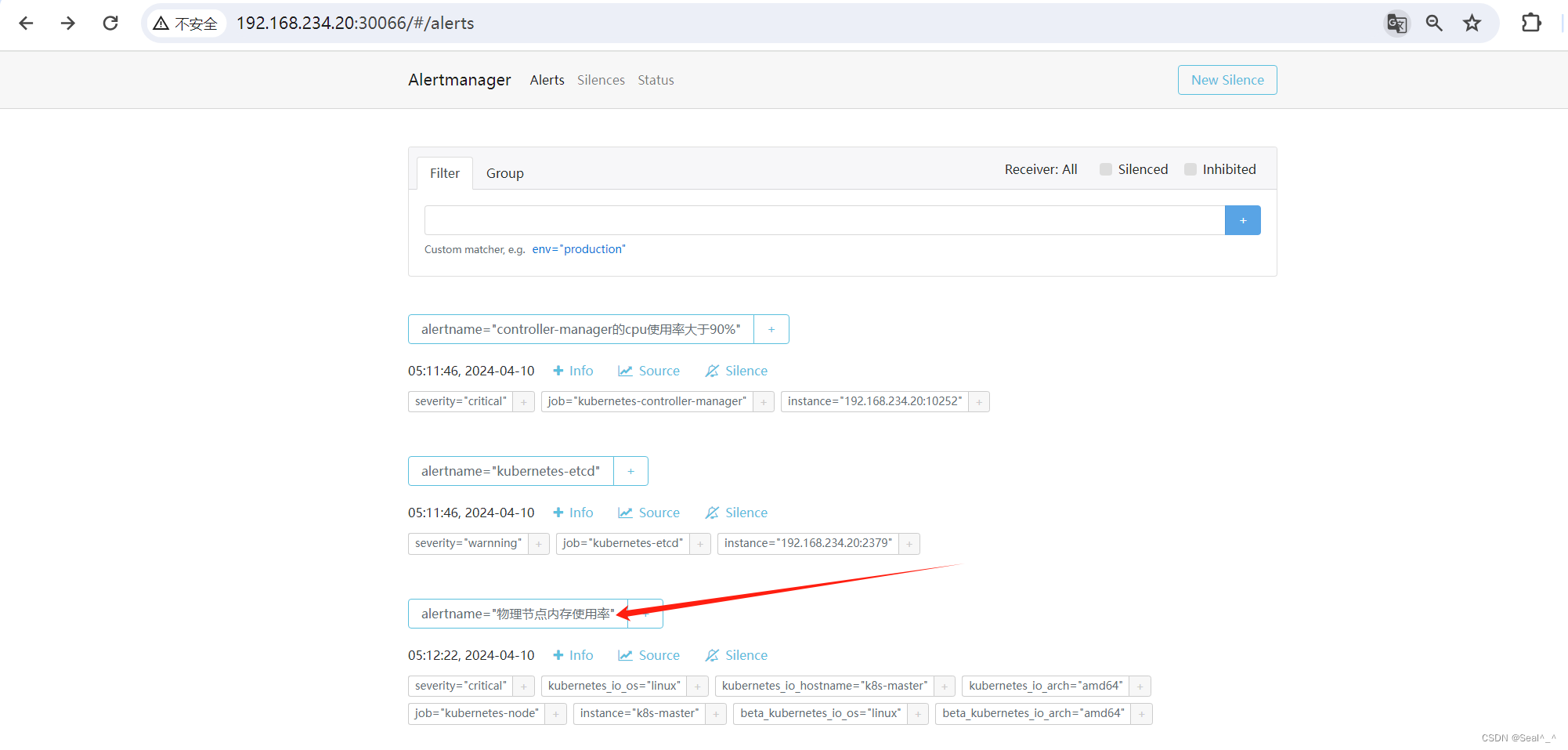Expand Info for the 05:12:22 alert

573,655
